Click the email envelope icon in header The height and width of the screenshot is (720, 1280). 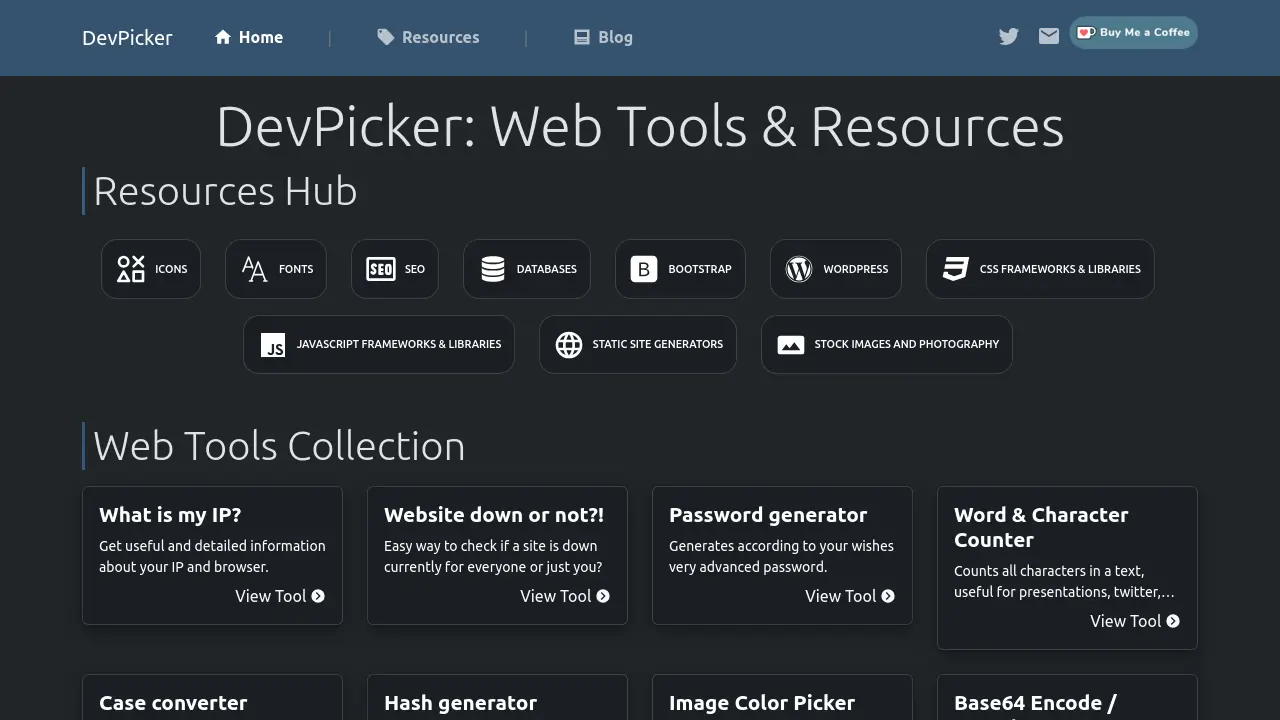(x=1049, y=37)
